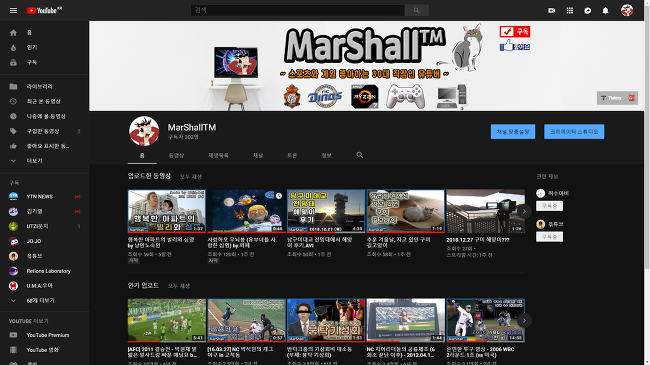
Task: Search within channel using tab-bar magnifier
Action: 359,155
